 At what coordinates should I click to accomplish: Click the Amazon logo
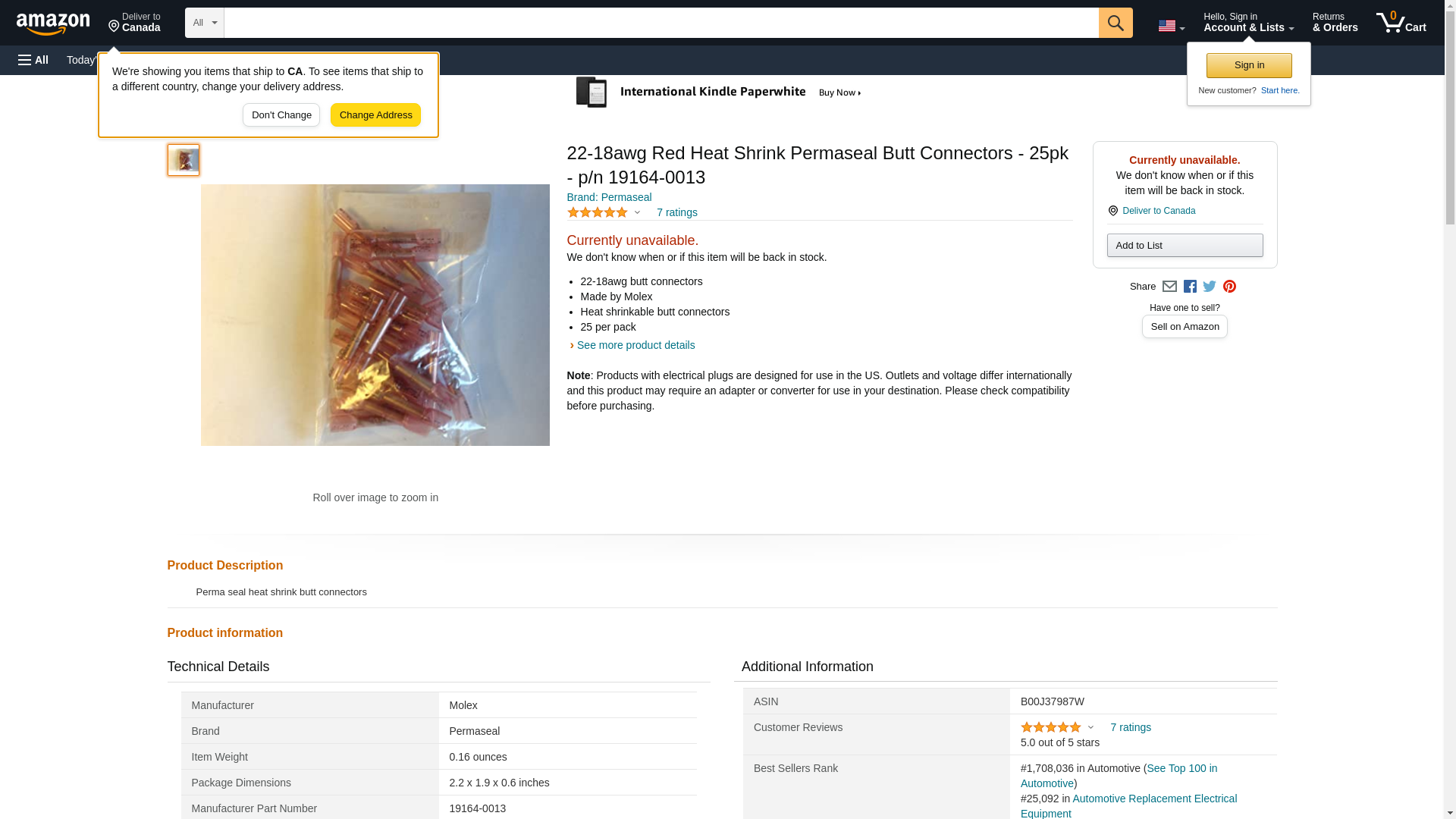point(53,24)
